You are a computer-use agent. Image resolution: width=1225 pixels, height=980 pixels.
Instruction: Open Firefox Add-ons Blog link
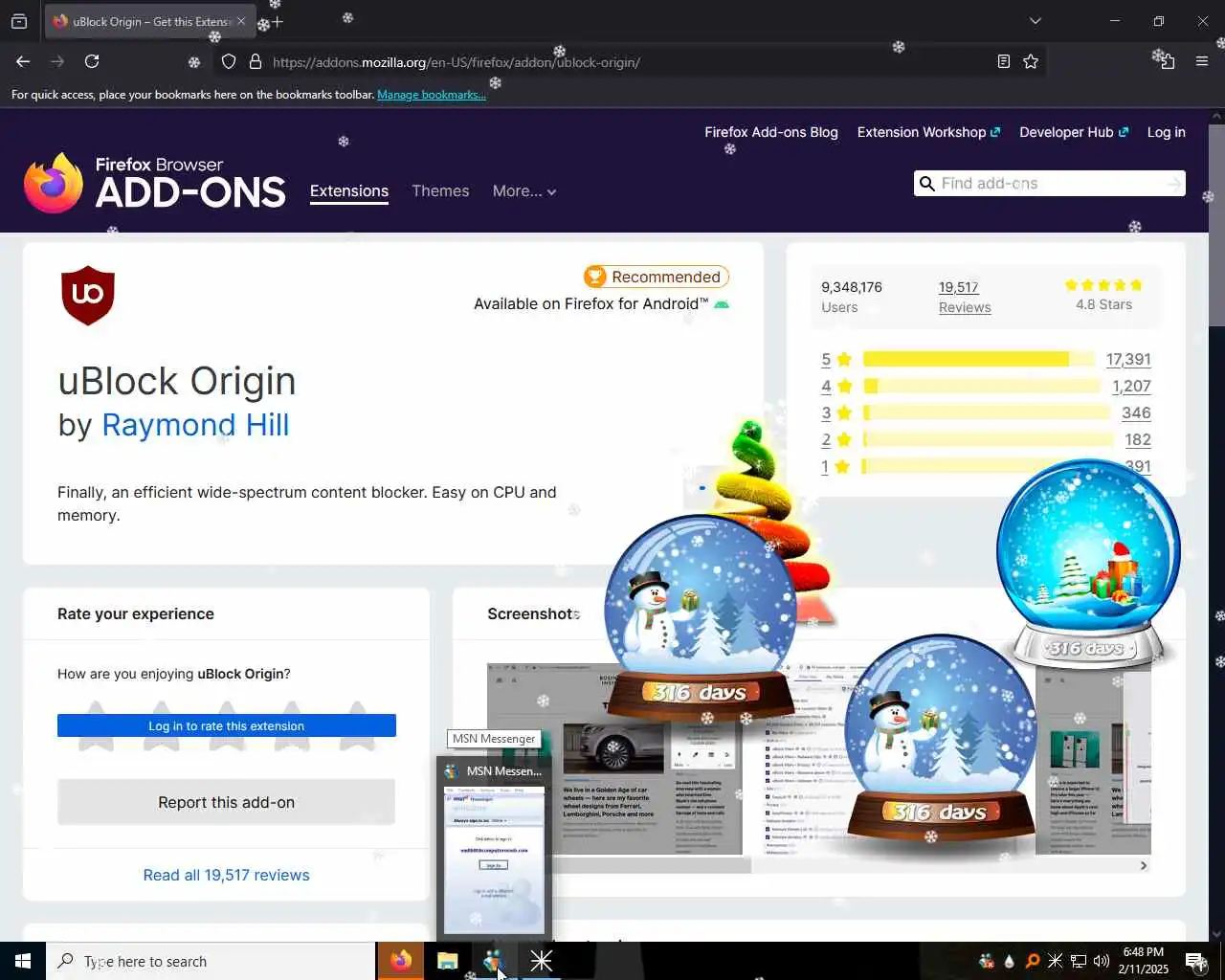click(x=771, y=132)
